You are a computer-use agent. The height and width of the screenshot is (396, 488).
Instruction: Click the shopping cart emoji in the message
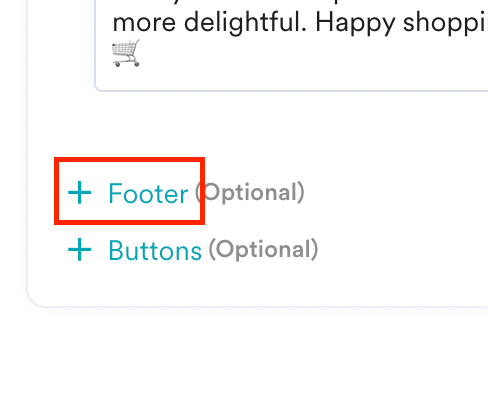(126, 53)
